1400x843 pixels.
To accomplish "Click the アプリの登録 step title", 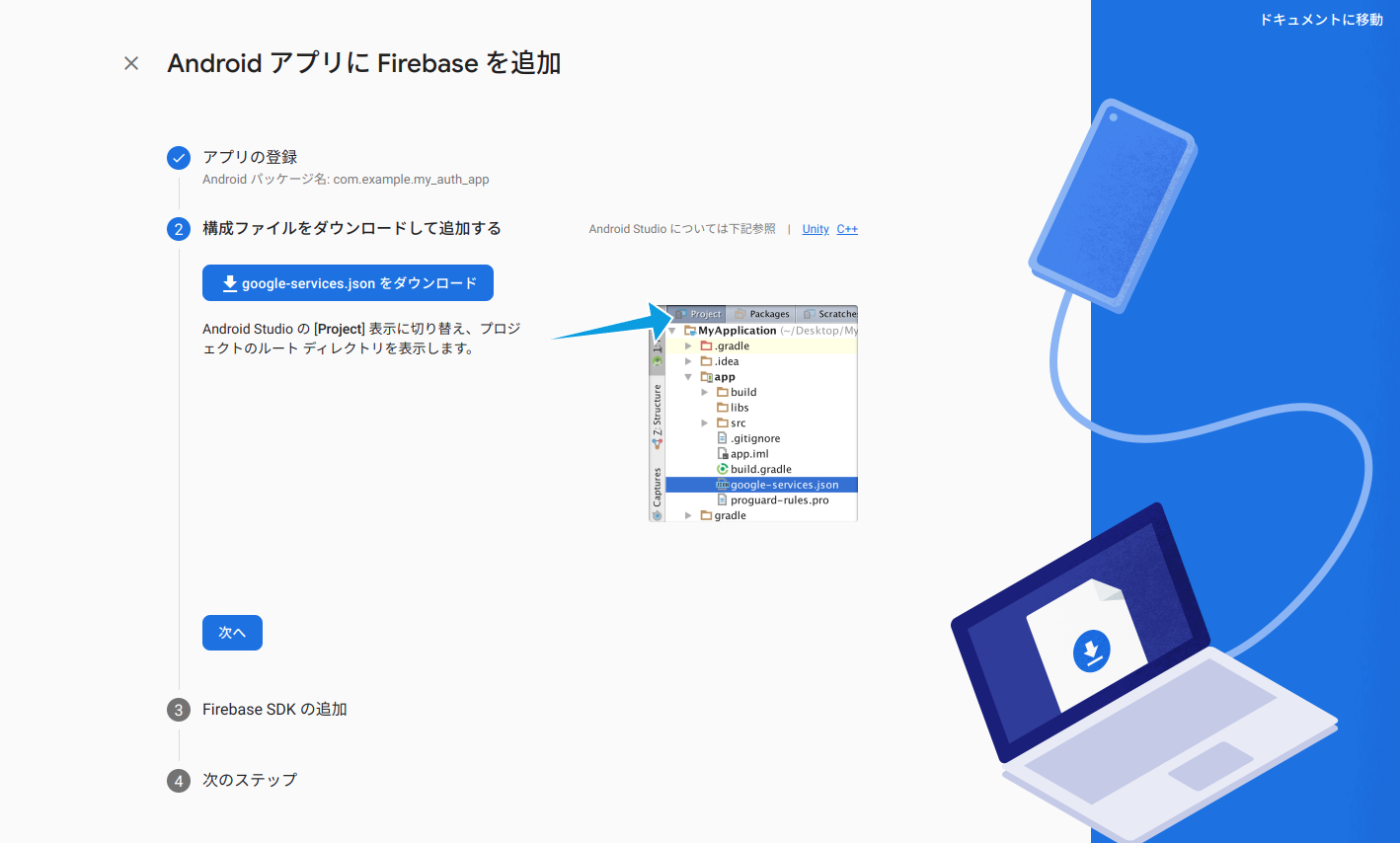I will pyautogui.click(x=250, y=157).
